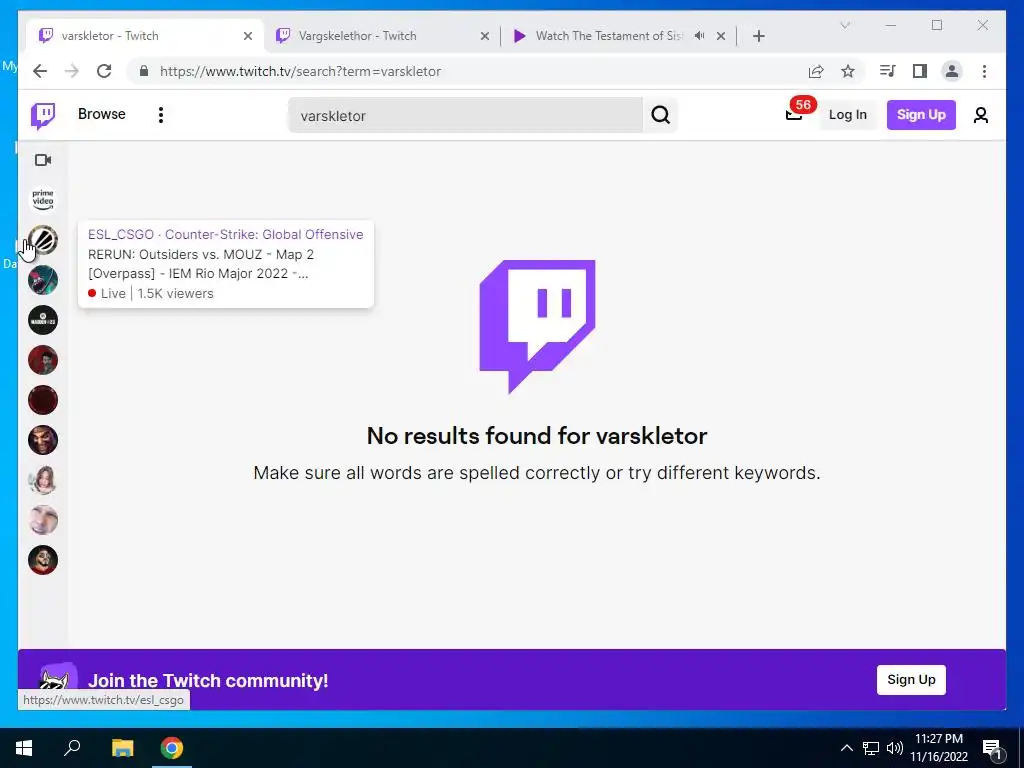The height and width of the screenshot is (768, 1024).
Task: Open the volume control in tray
Action: coord(895,748)
